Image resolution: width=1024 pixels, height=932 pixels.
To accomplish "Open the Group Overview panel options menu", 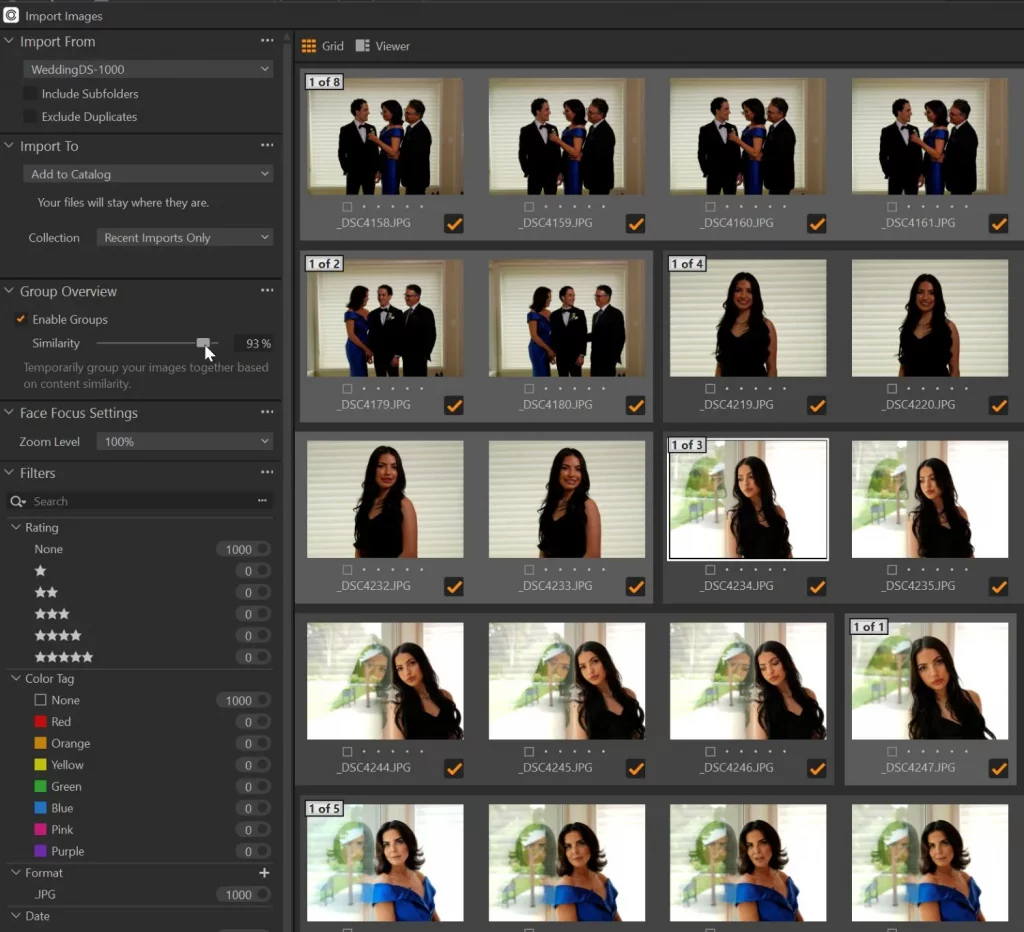I will coord(266,291).
